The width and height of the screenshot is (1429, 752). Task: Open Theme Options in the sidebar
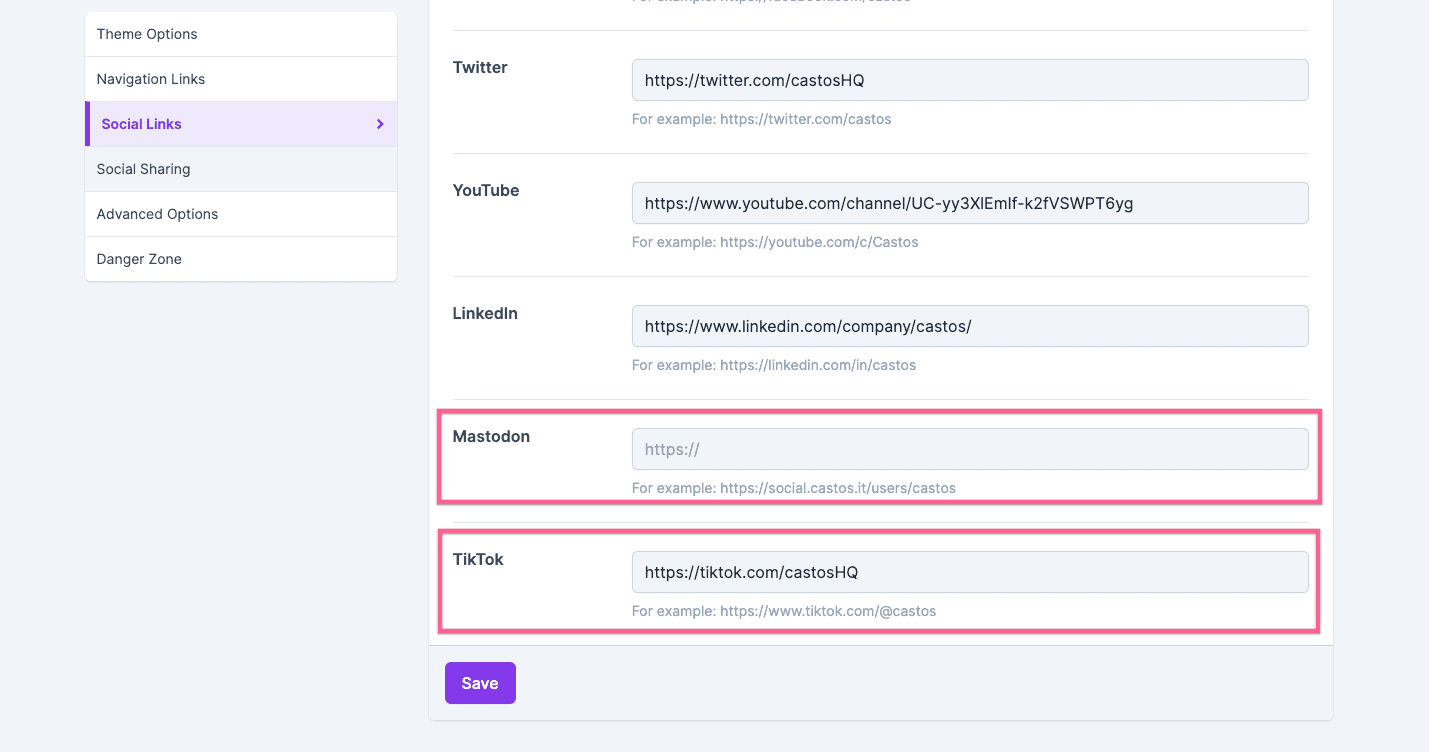click(241, 34)
